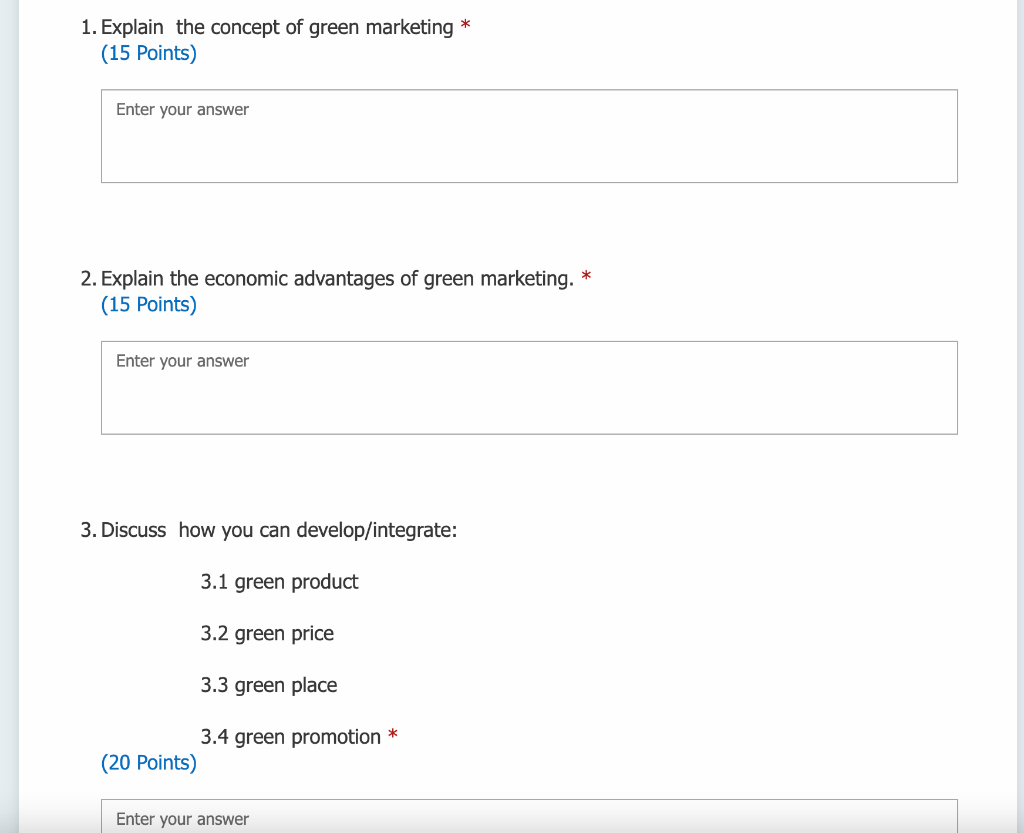Click the 'Enter your answer' placeholder text in question 1

182,109
